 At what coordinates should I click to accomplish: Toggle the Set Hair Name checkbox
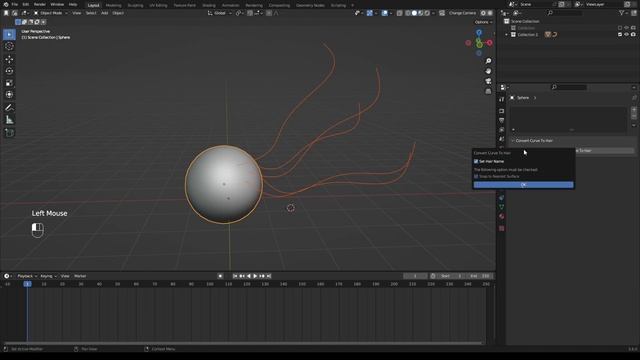(x=476, y=161)
